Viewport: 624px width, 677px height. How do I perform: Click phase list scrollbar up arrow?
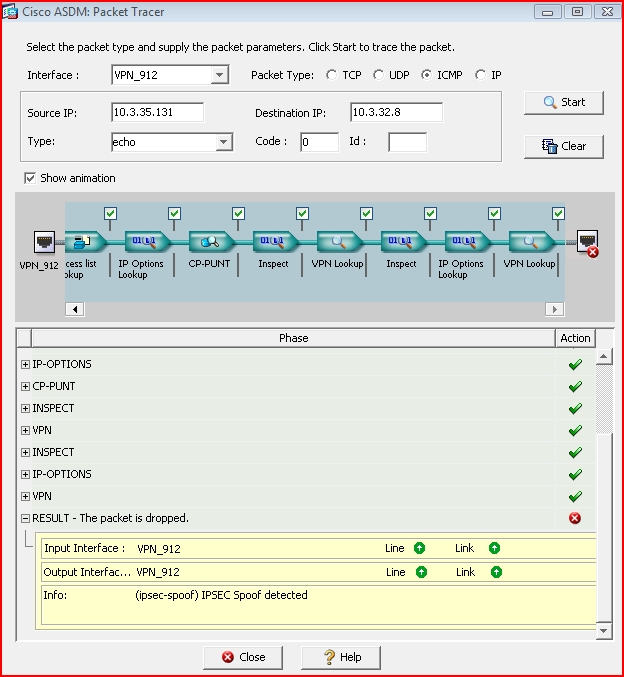tap(604, 357)
